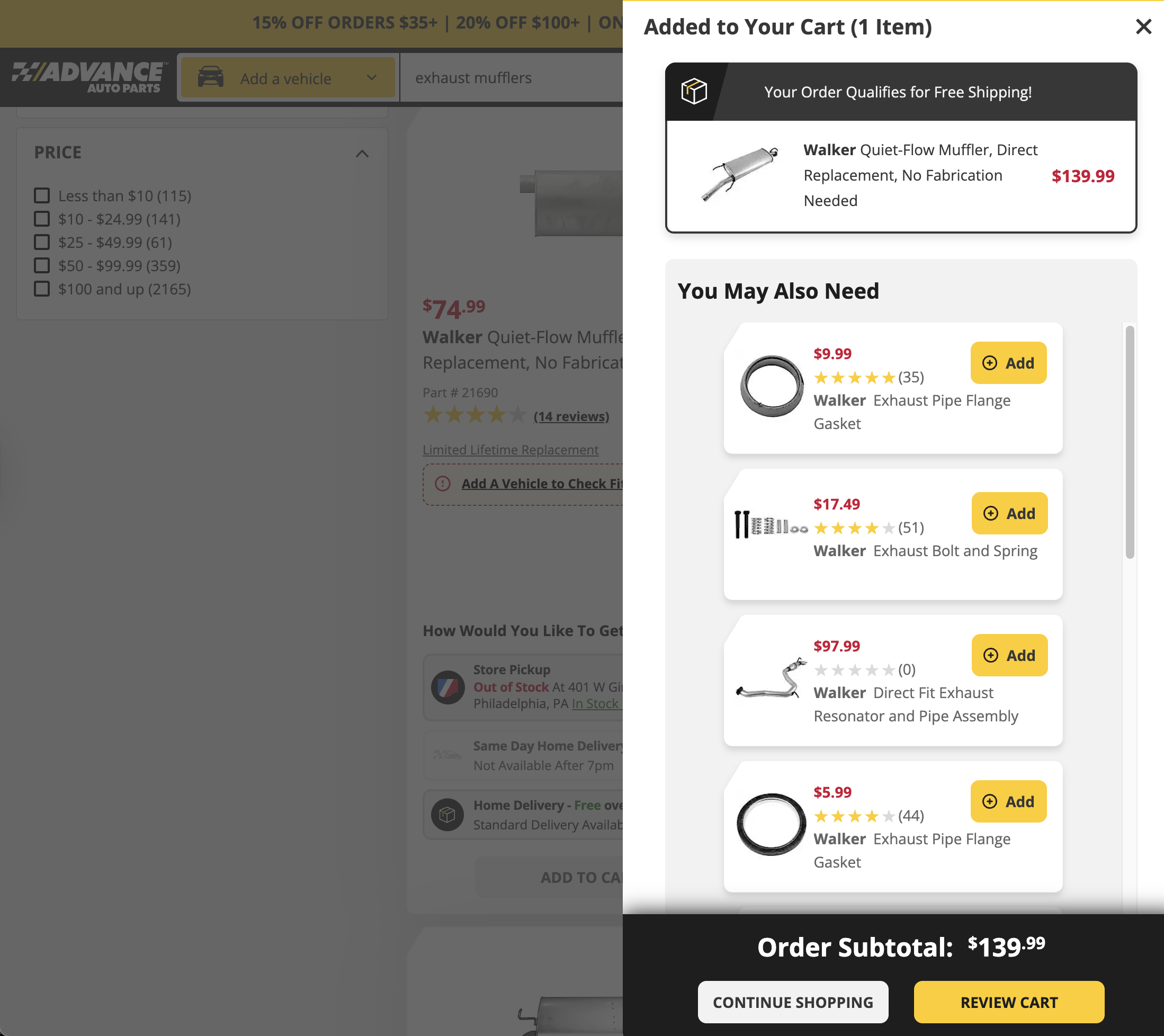Click CONTINUE SHOPPING
The height and width of the screenshot is (1036, 1164).
tap(793, 1001)
